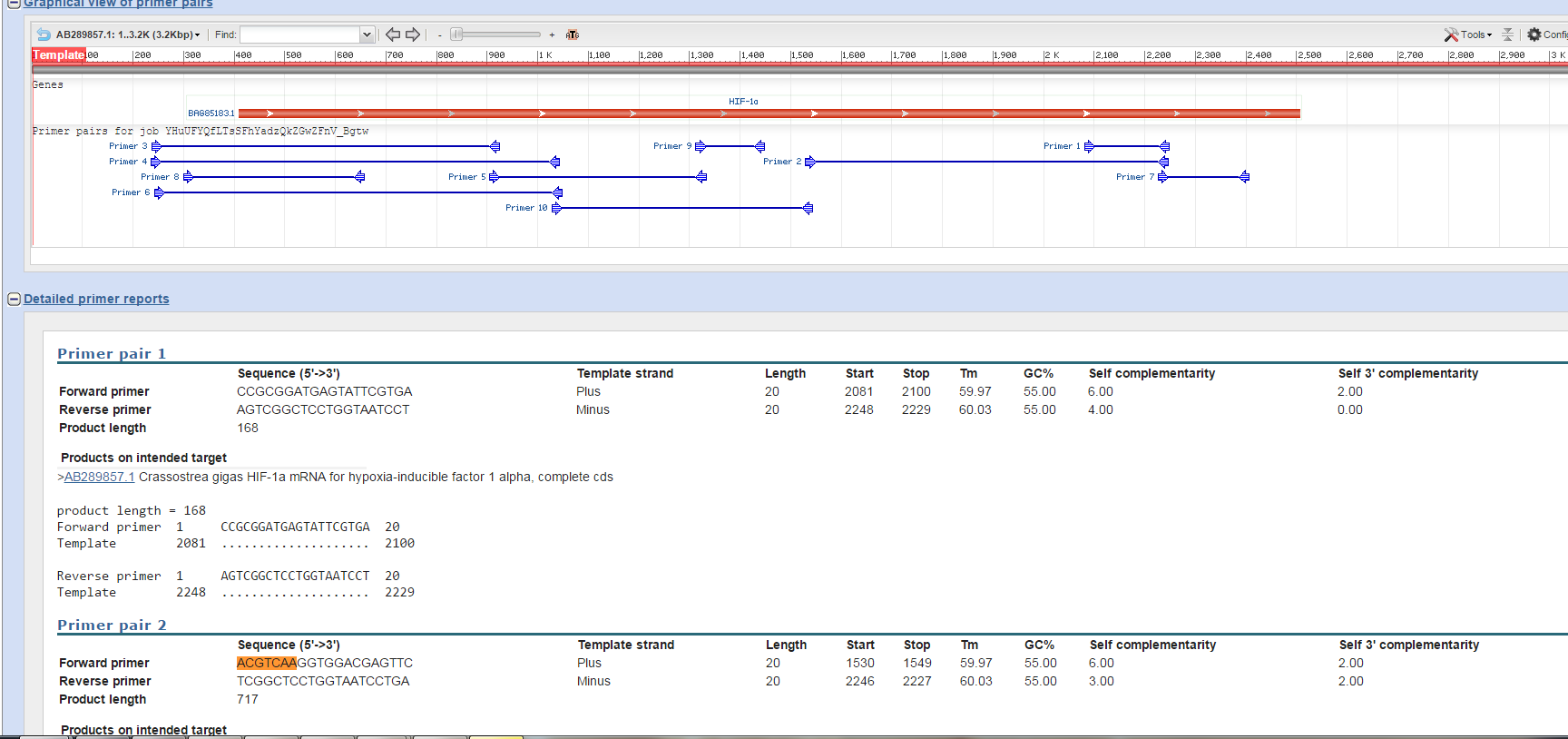
Task: Click the BAG85183.1 gene label
Action: (211, 113)
